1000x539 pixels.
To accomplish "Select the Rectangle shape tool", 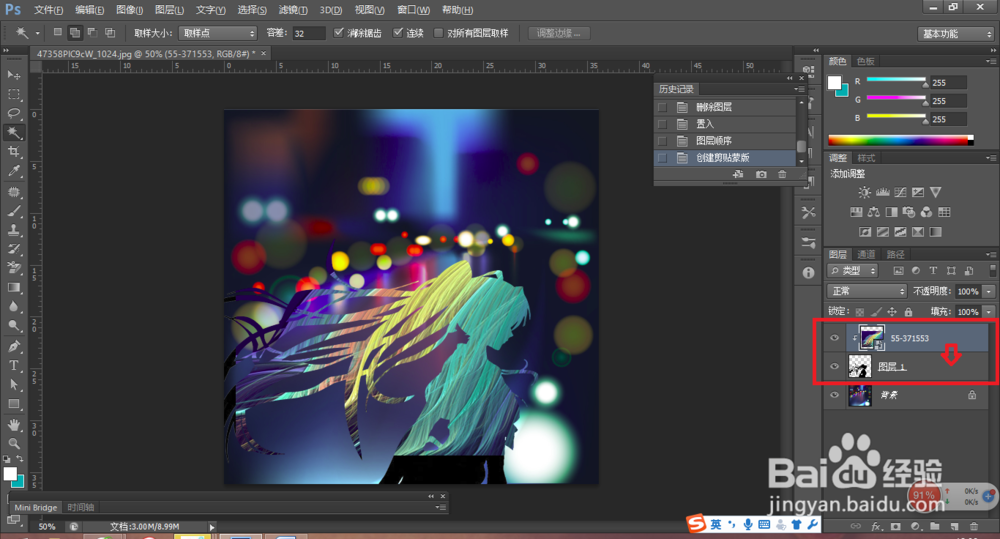I will tap(13, 404).
